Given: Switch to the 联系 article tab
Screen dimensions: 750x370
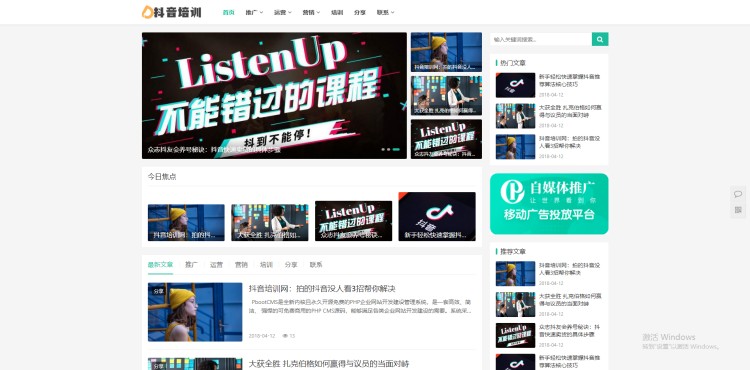Looking at the screenshot, I should pos(316,264).
